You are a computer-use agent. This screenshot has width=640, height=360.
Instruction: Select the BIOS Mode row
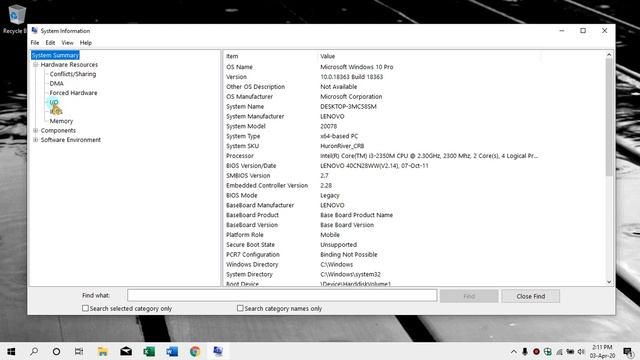pos(414,195)
